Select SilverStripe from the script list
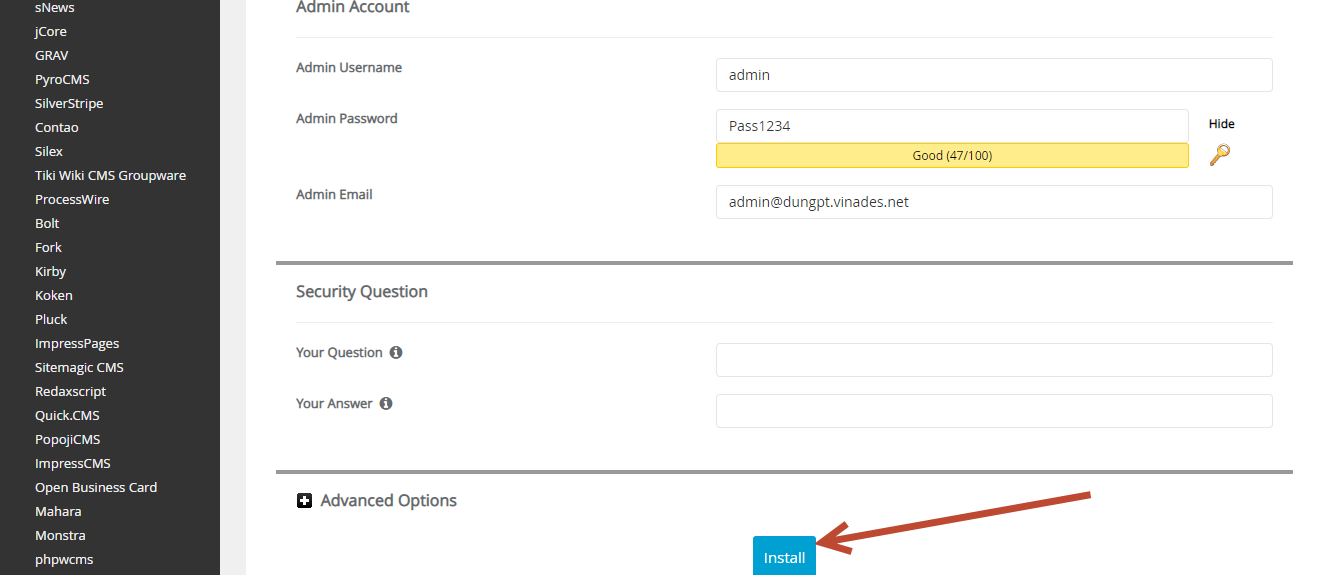1320x575 pixels. [x=69, y=104]
